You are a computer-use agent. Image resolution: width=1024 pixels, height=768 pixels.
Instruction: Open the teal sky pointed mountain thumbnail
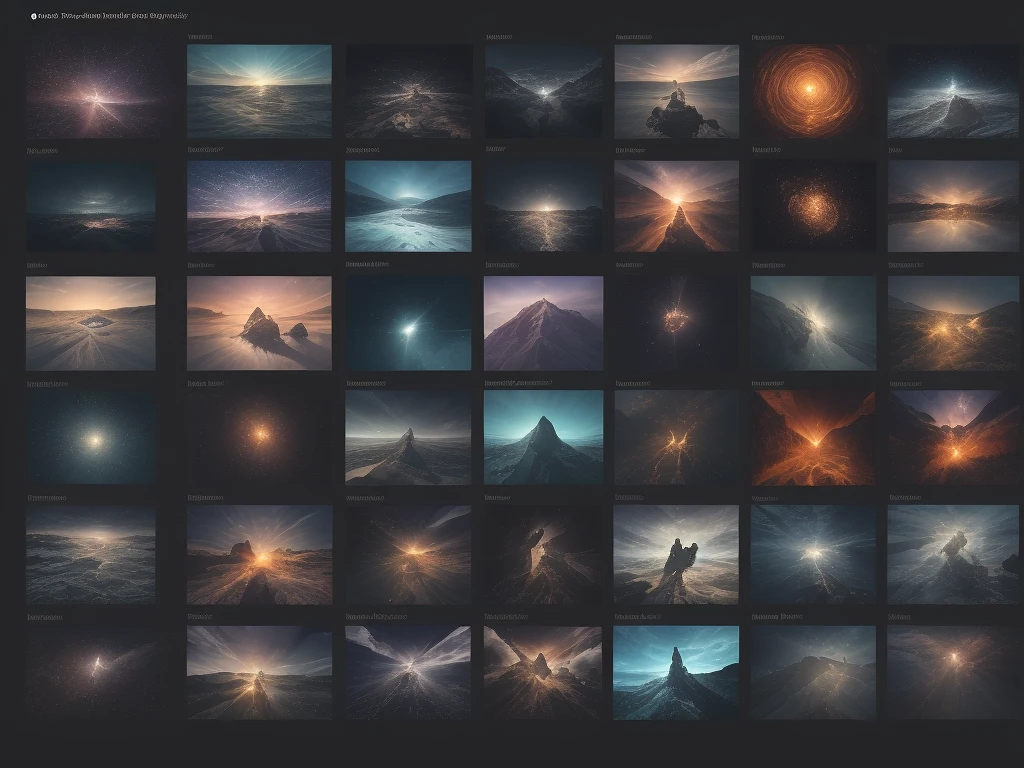pyautogui.click(x=543, y=437)
